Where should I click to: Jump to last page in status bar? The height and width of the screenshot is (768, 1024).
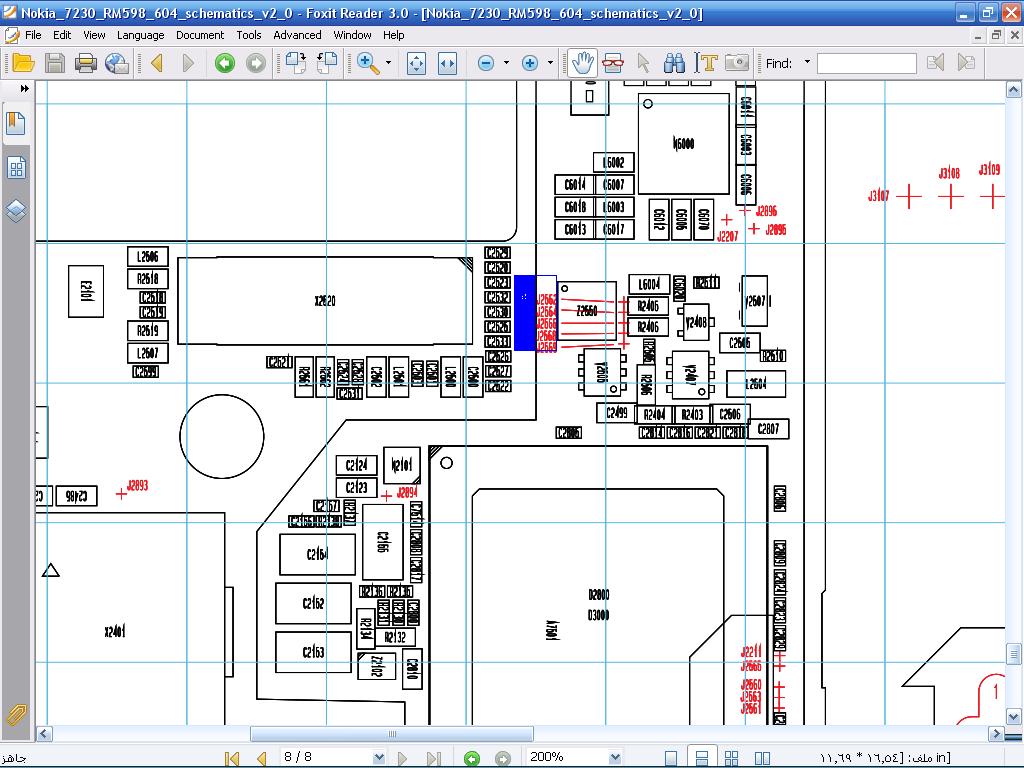[x=433, y=758]
